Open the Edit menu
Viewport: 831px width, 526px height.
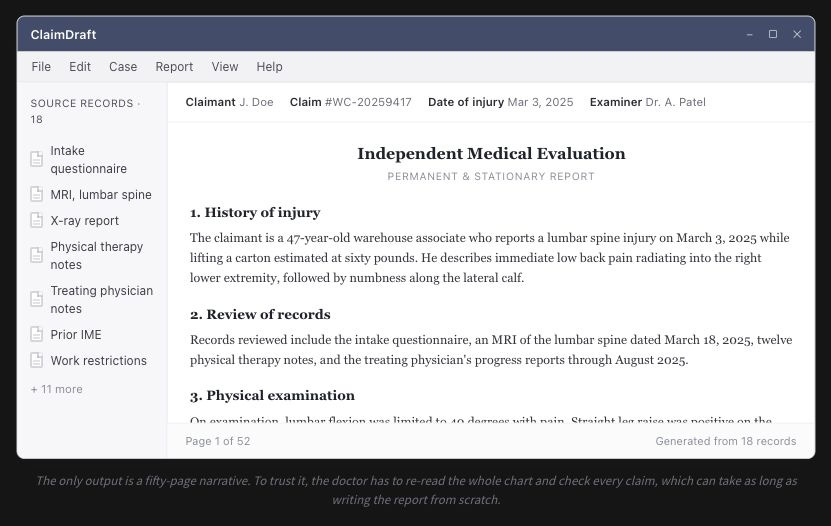click(x=80, y=67)
